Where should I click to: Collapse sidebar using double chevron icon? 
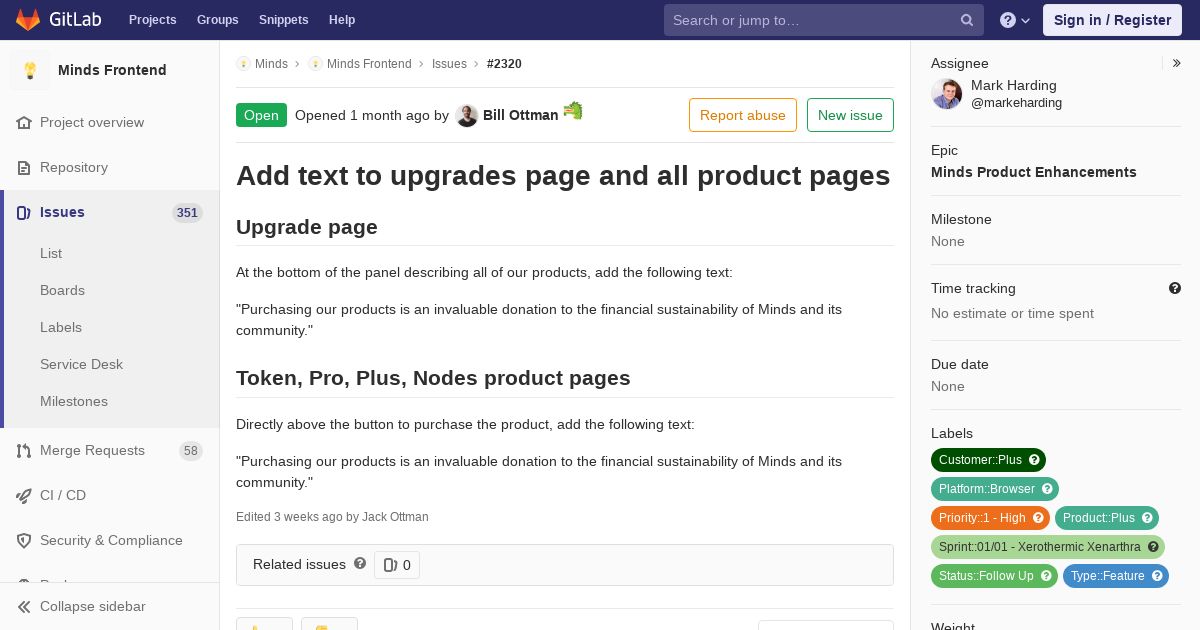coord(25,606)
